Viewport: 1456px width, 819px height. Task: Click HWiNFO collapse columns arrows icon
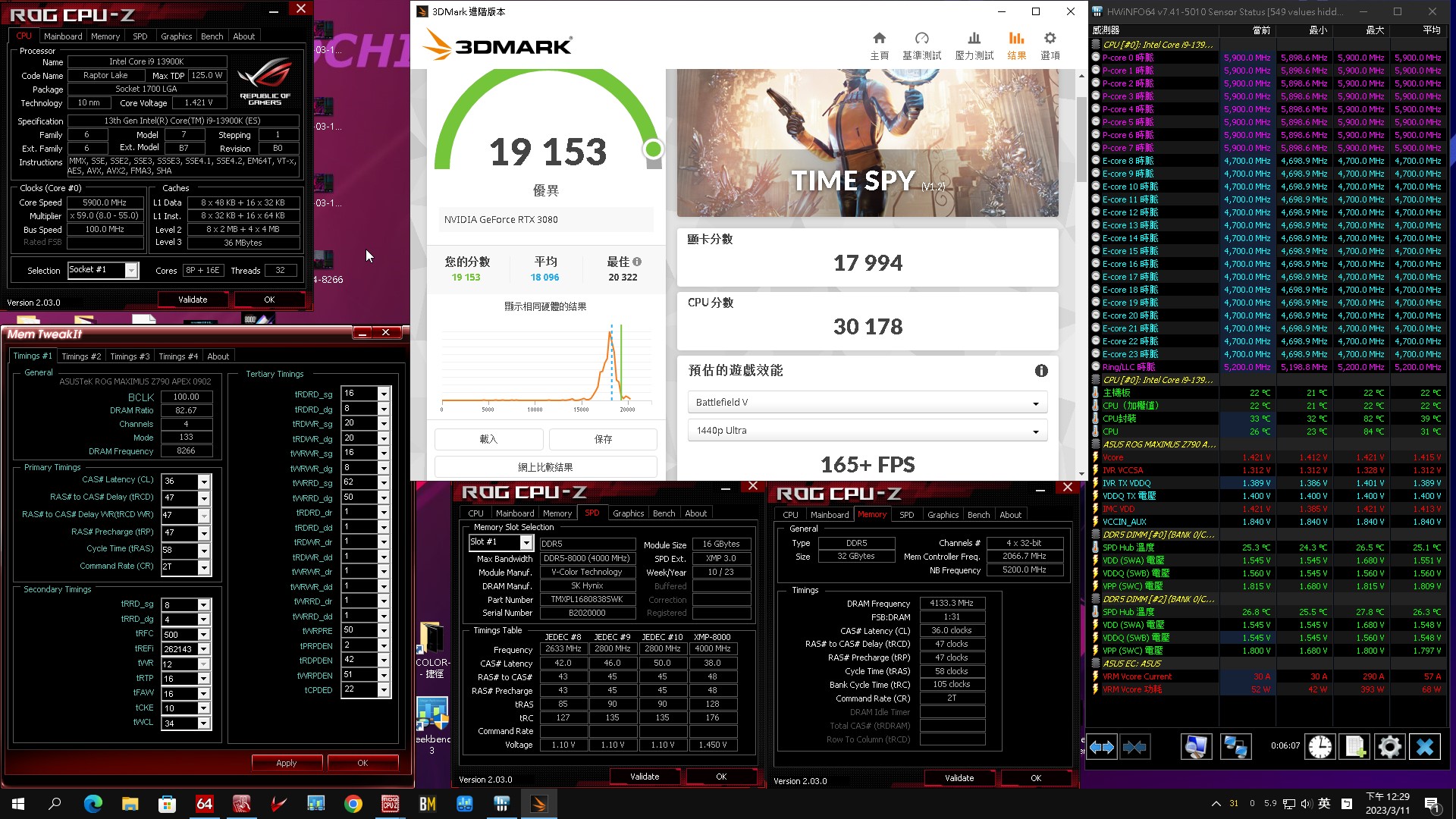(1135, 747)
